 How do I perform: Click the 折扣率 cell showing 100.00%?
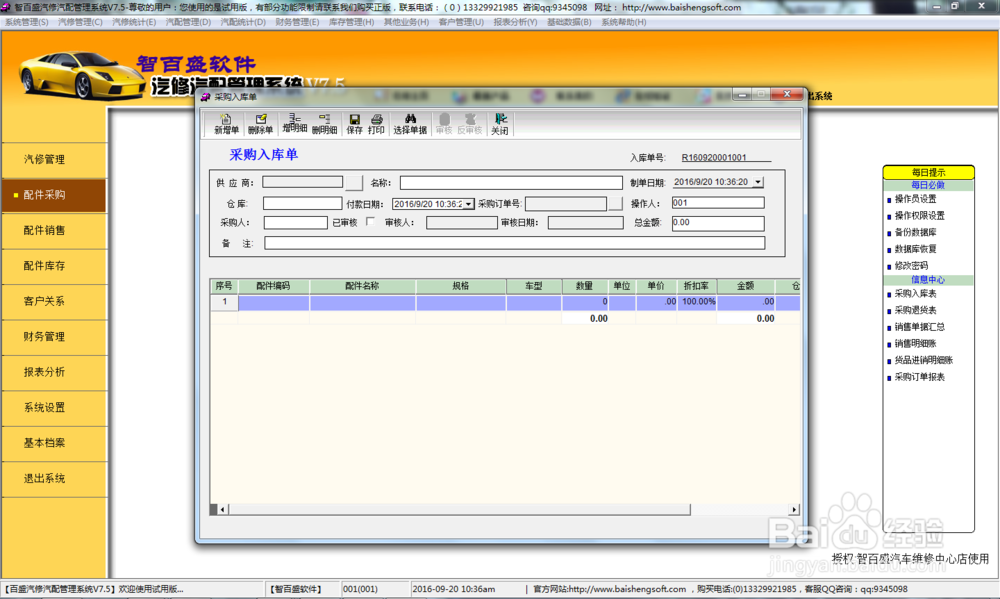(696, 302)
